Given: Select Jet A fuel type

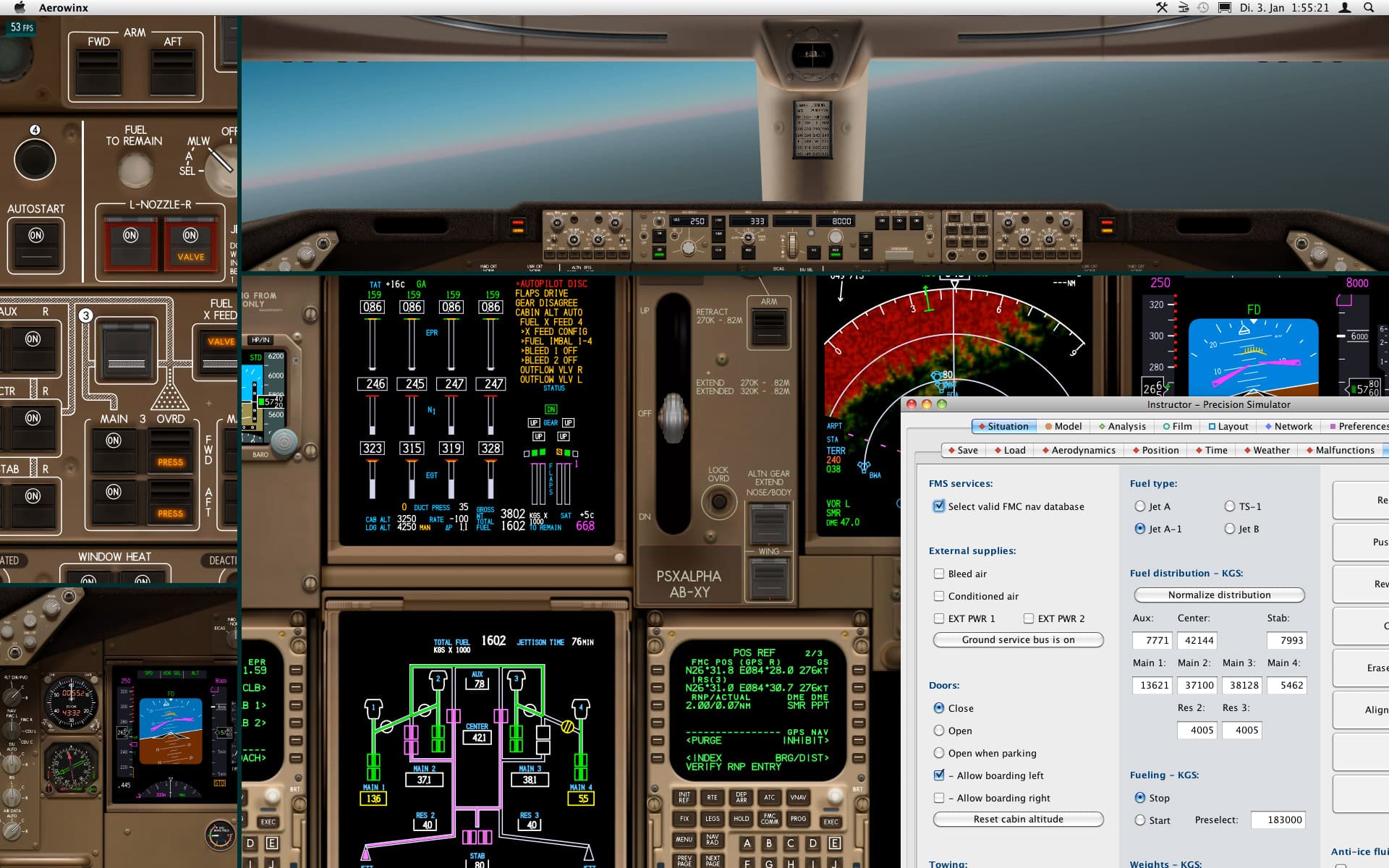Looking at the screenshot, I should click(1140, 506).
